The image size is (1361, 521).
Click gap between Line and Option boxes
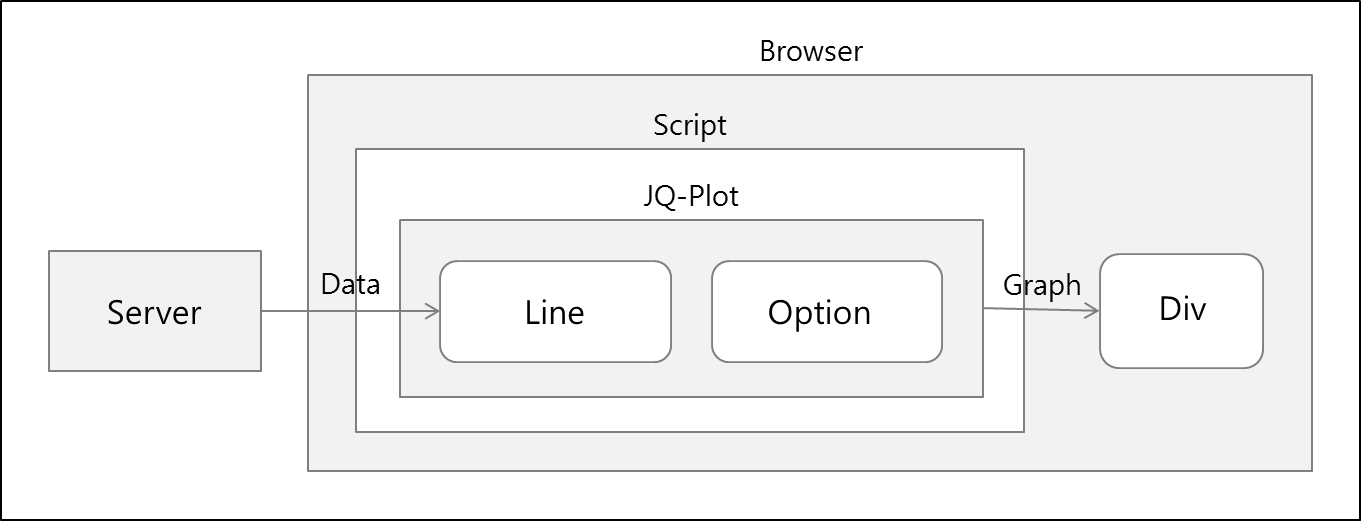pyautogui.click(x=691, y=311)
